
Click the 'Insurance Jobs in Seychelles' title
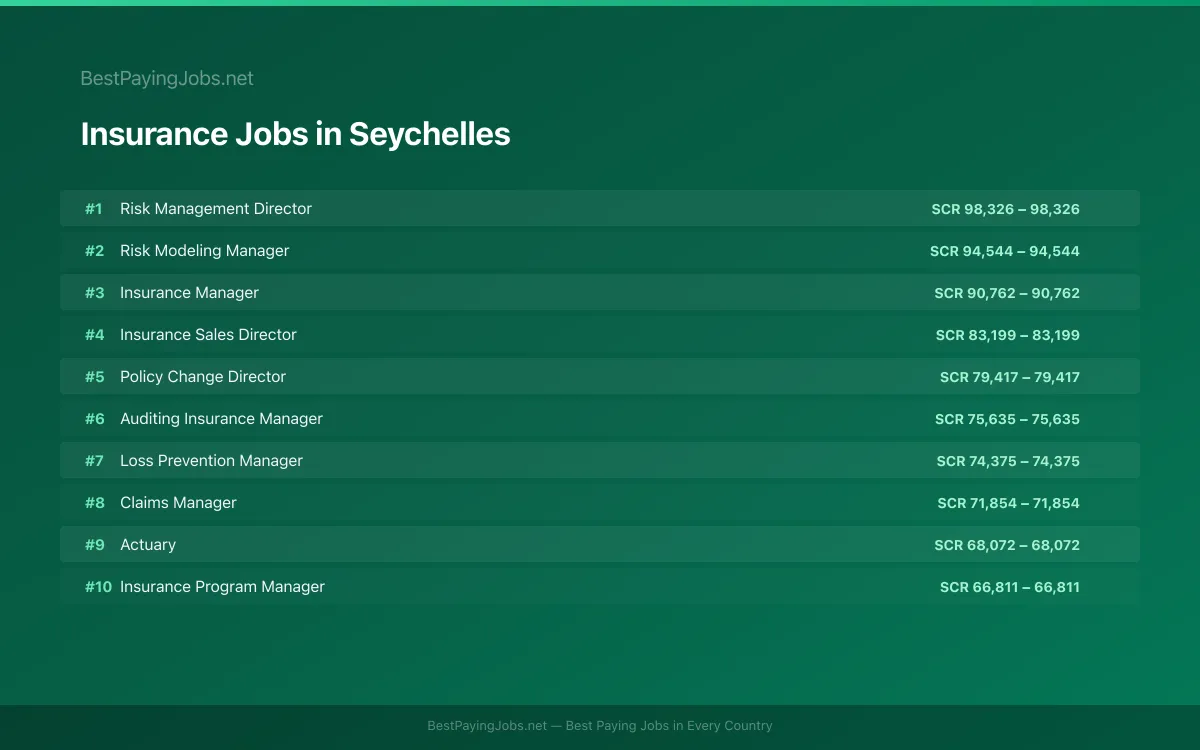pos(295,134)
